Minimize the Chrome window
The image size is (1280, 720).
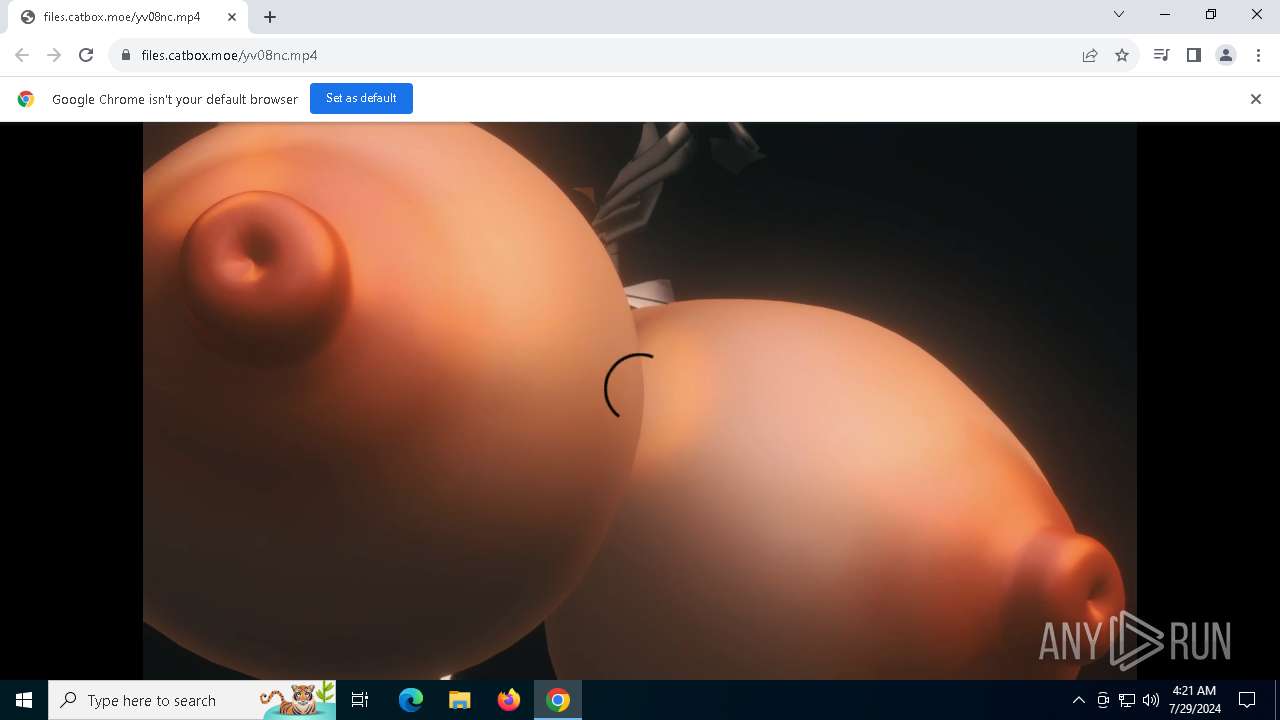pos(1165,14)
